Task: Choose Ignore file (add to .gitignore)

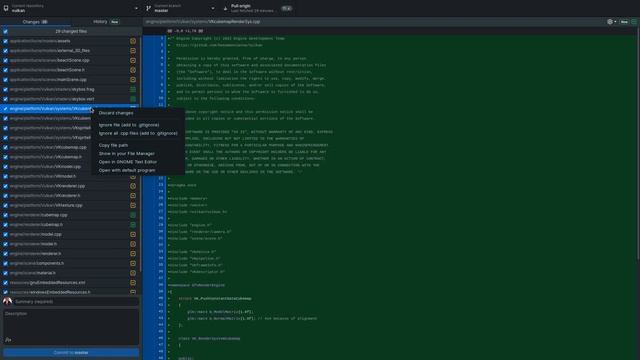Action: [129, 125]
